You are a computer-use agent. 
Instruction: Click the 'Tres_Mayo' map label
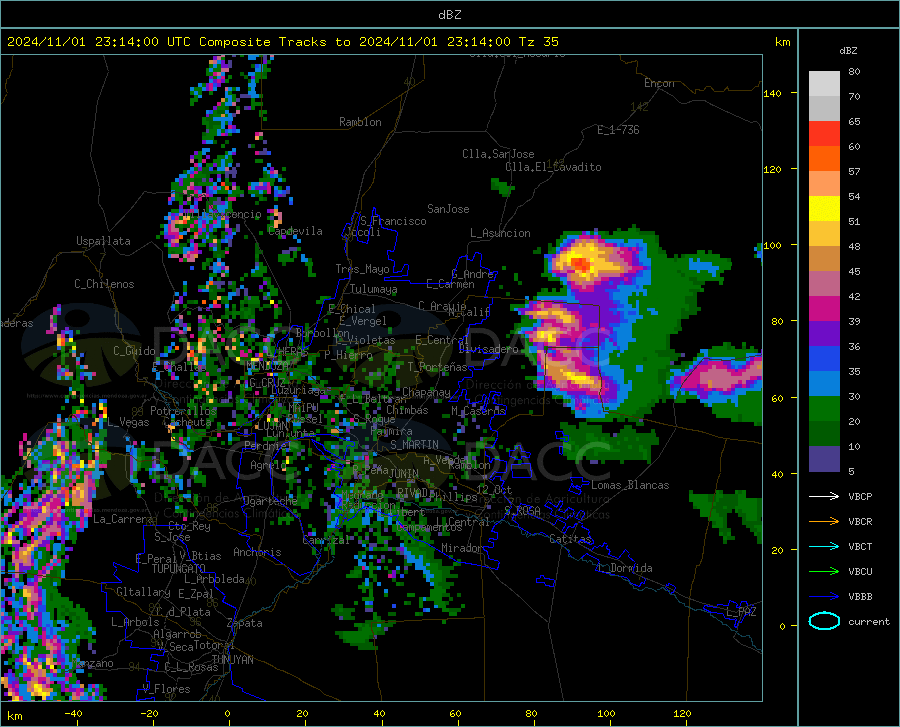(x=362, y=269)
